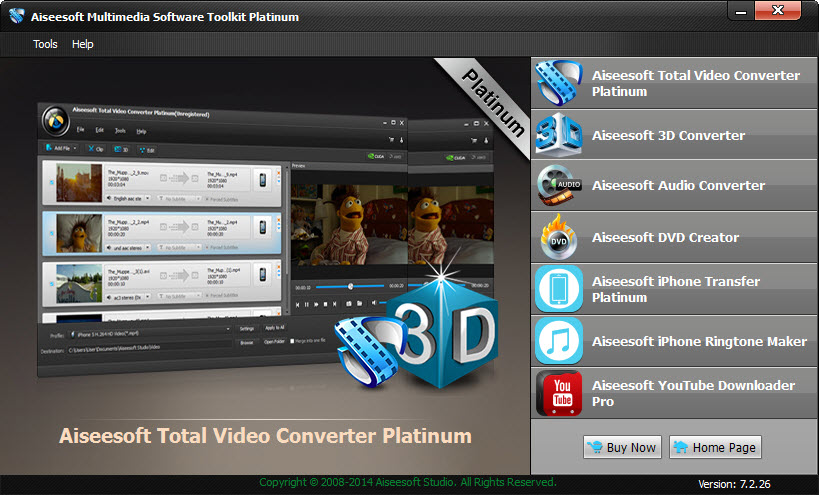Click the copyright text in the status bar
819x495 pixels.
(407, 482)
